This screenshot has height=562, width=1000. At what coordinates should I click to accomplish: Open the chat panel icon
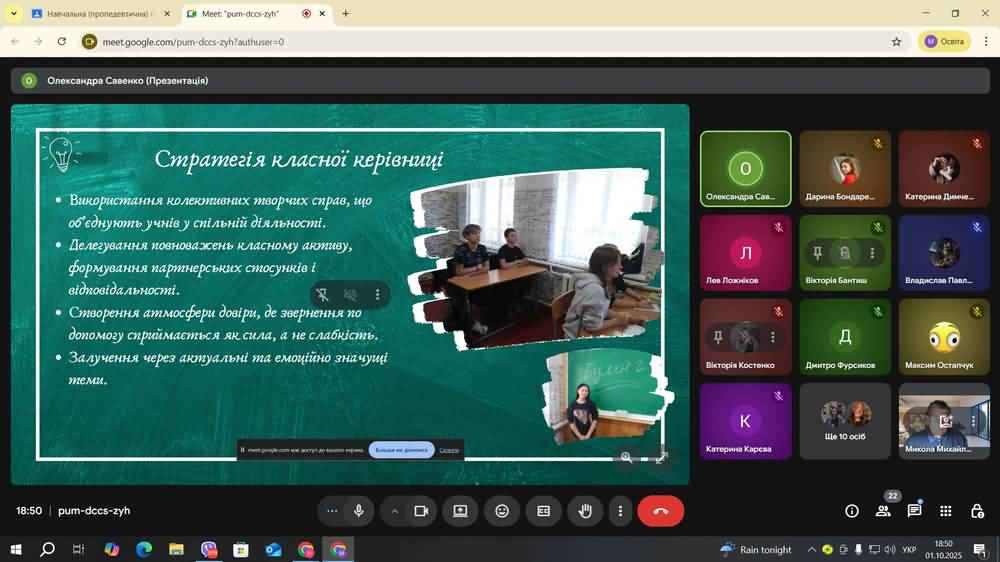click(x=914, y=511)
